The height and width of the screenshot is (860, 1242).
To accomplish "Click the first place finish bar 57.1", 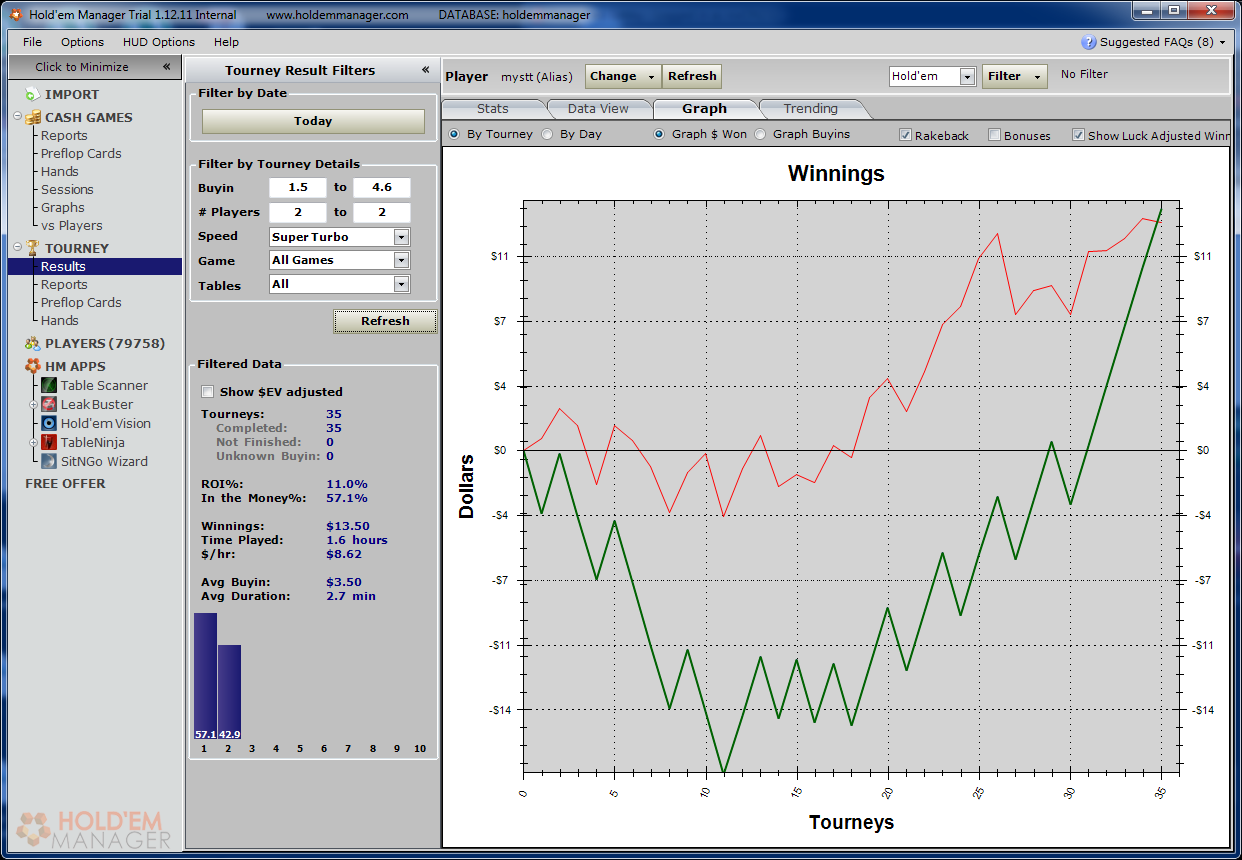I will point(205,675).
